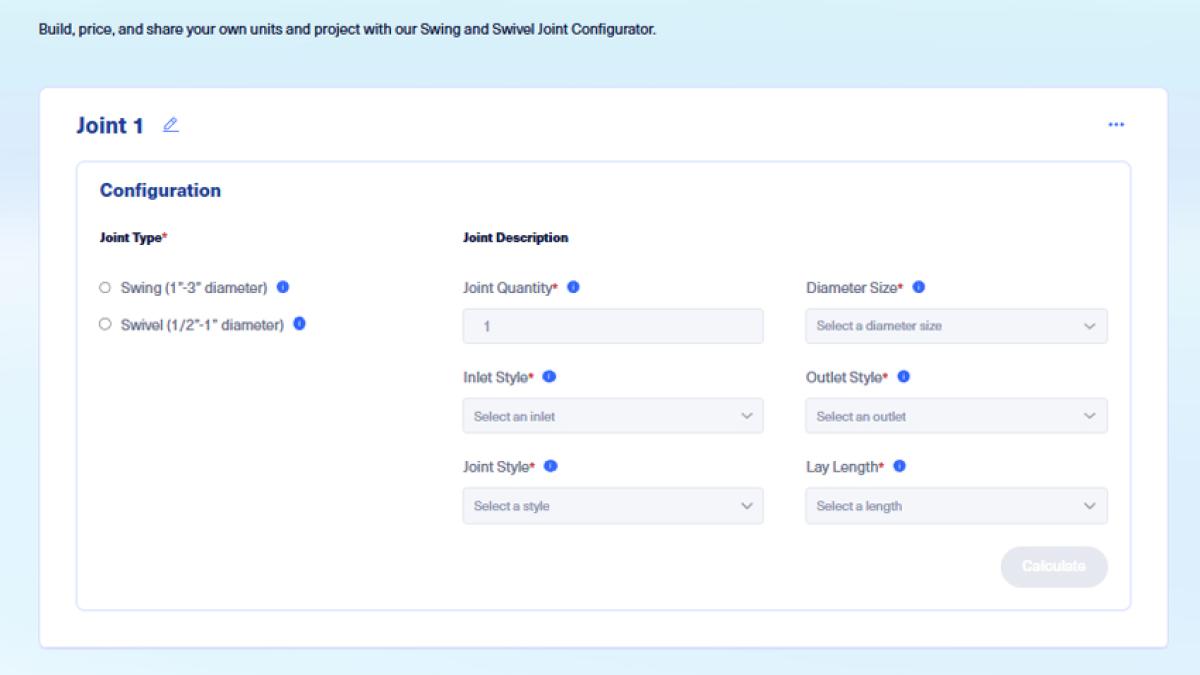This screenshot has height=675, width=1200.
Task: Open the Inlet Style selector
Action: click(613, 415)
